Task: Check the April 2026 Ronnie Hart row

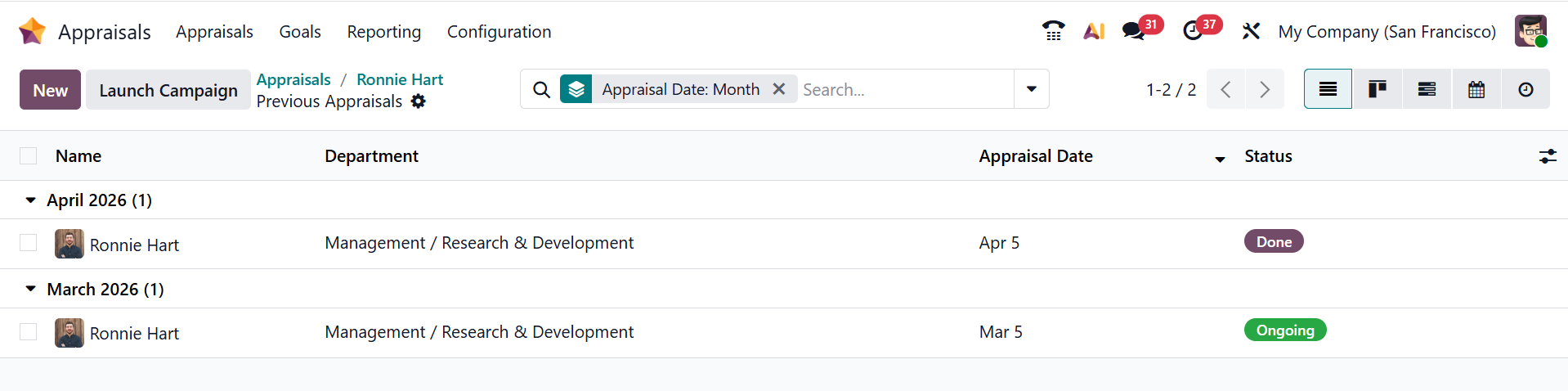Action: (x=29, y=243)
